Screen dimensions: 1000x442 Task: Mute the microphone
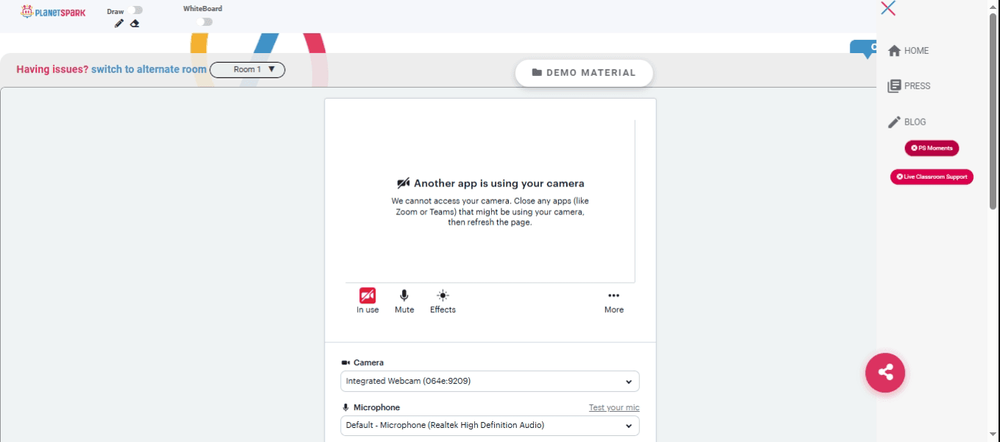(404, 301)
